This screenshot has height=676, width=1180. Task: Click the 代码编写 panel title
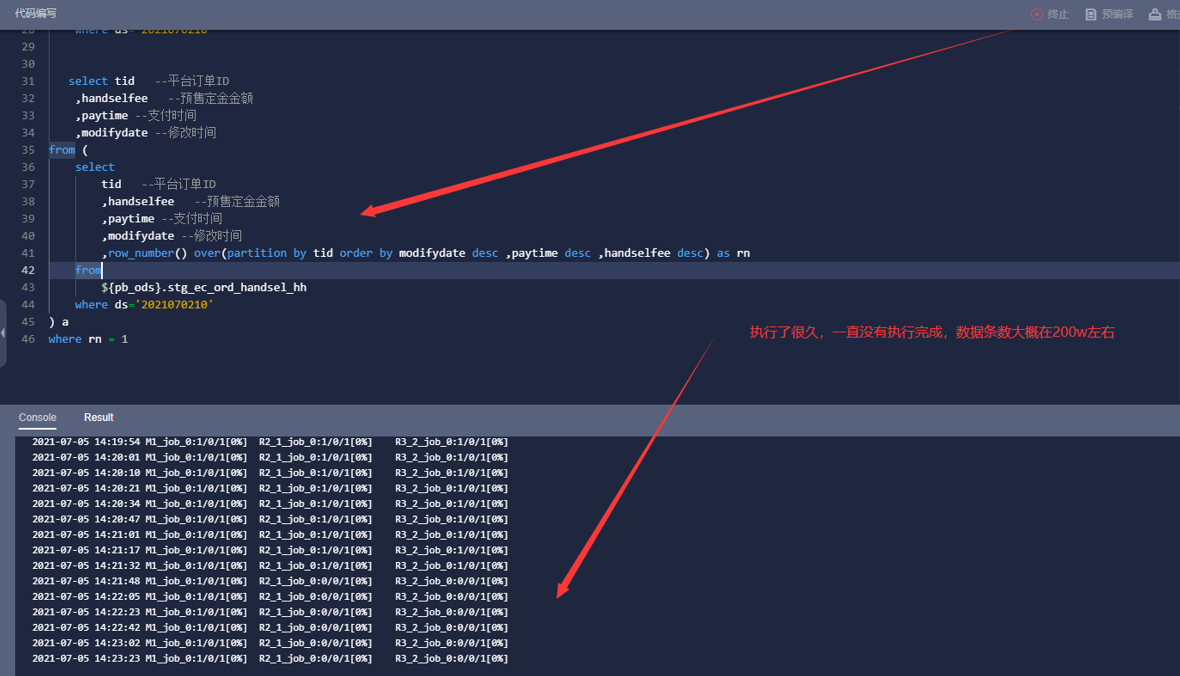point(36,14)
